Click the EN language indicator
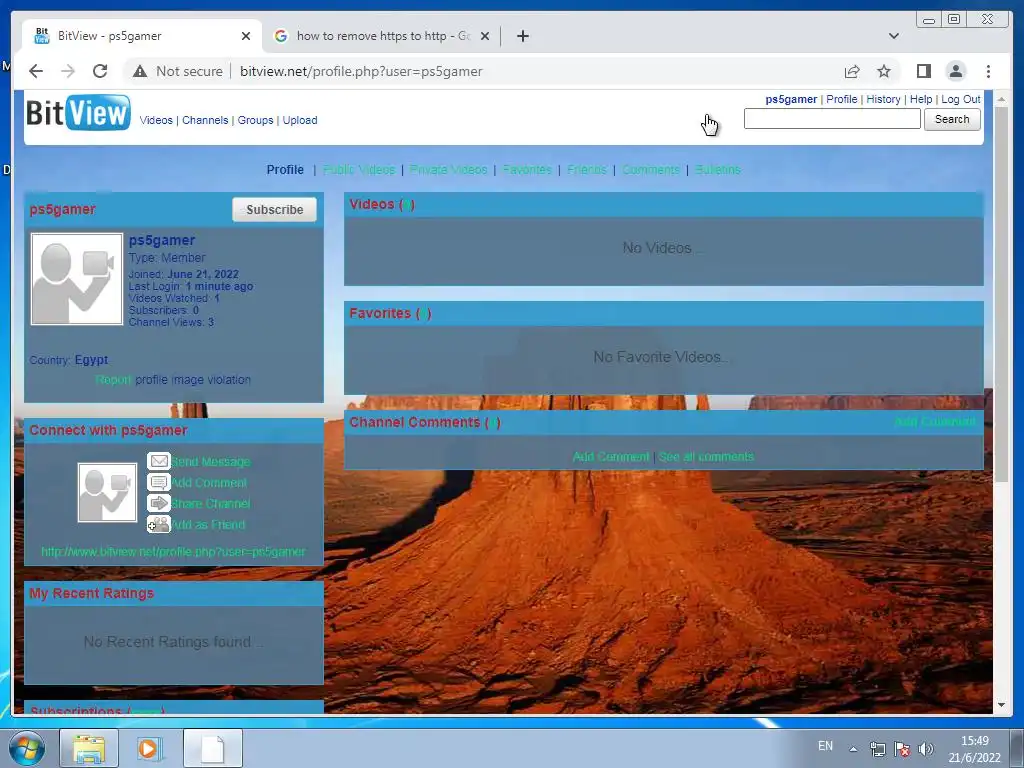 coord(825,746)
